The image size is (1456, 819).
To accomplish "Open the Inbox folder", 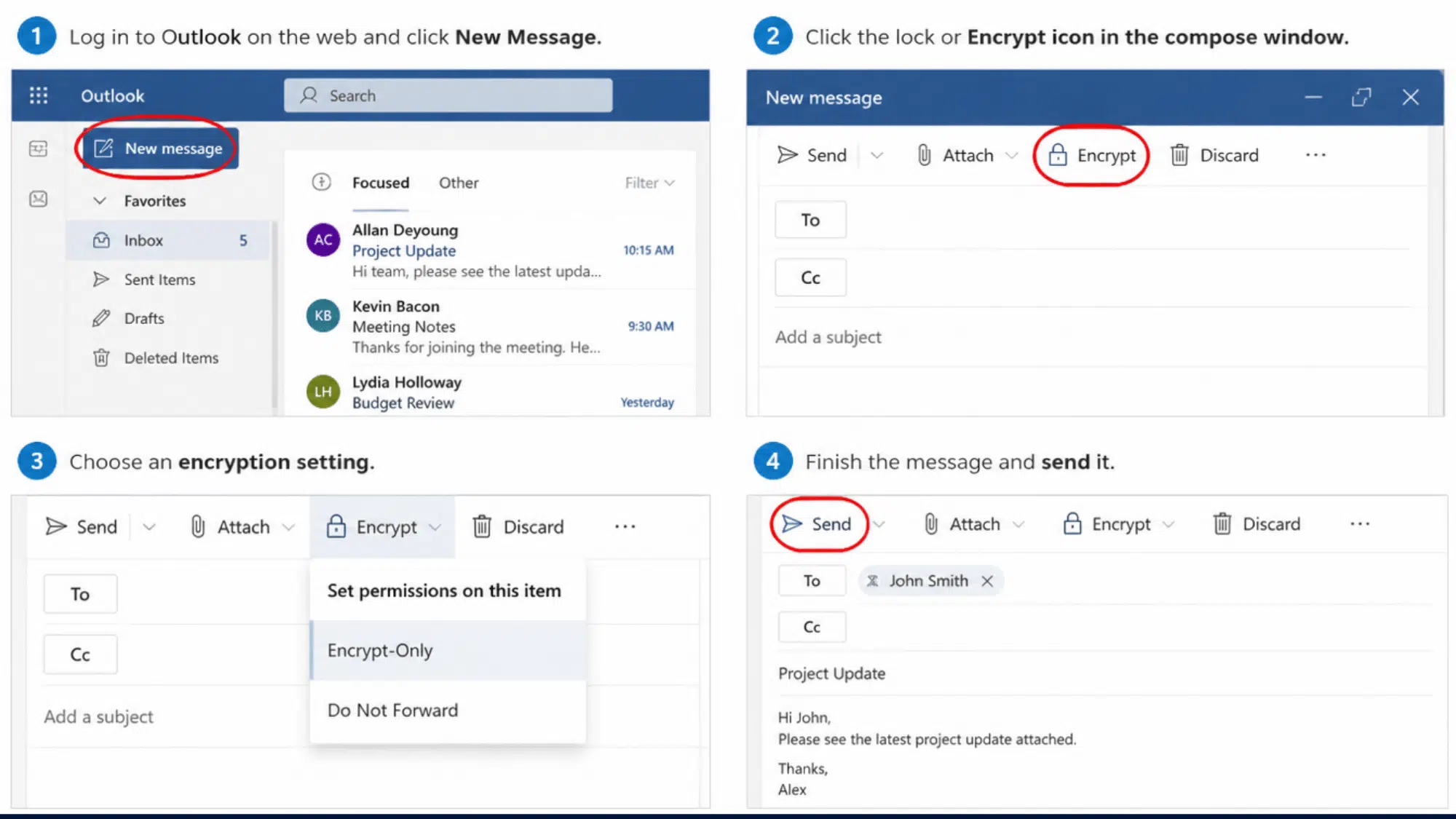I will tap(168, 240).
